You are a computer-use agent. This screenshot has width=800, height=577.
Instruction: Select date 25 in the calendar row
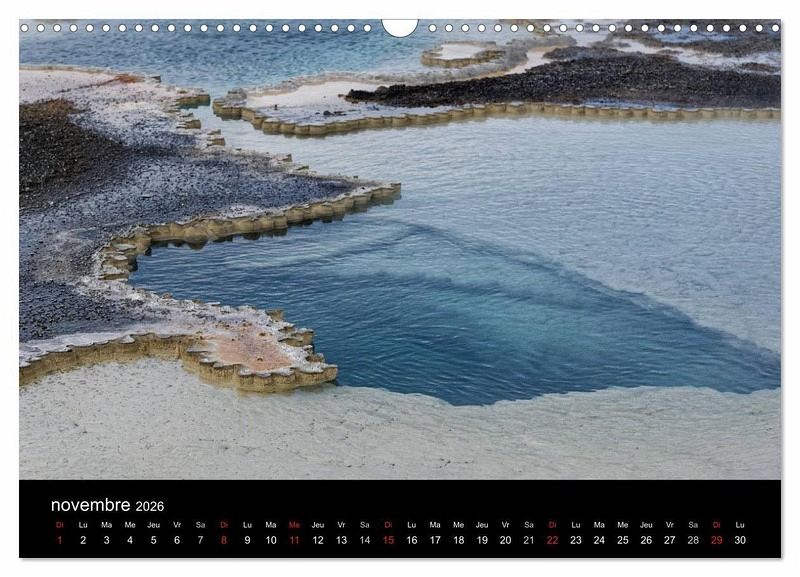click(x=623, y=540)
